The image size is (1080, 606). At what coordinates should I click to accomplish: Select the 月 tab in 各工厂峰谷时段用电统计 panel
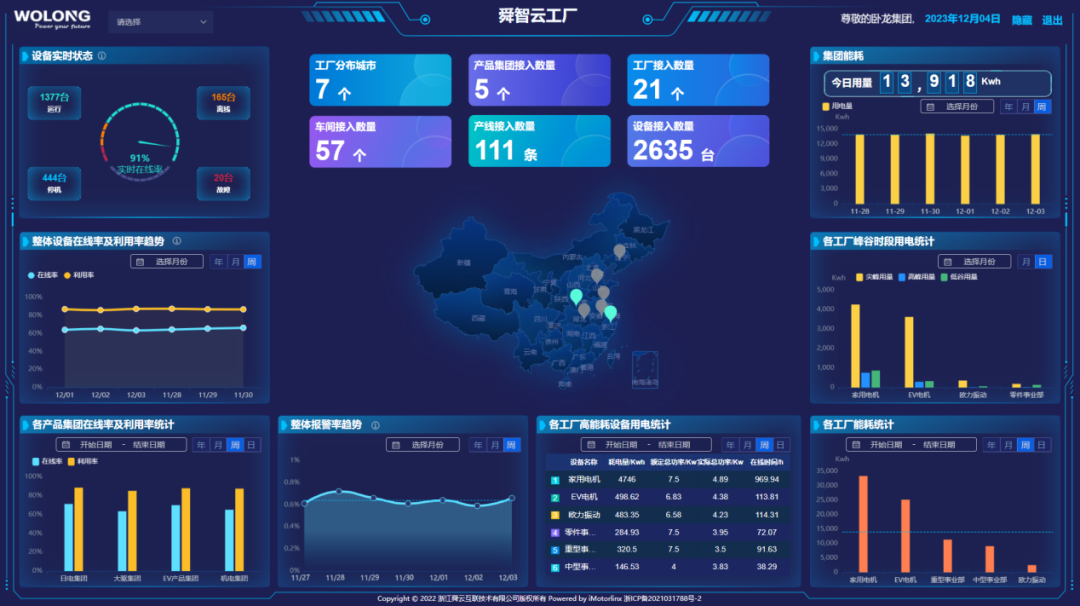coord(1026,261)
